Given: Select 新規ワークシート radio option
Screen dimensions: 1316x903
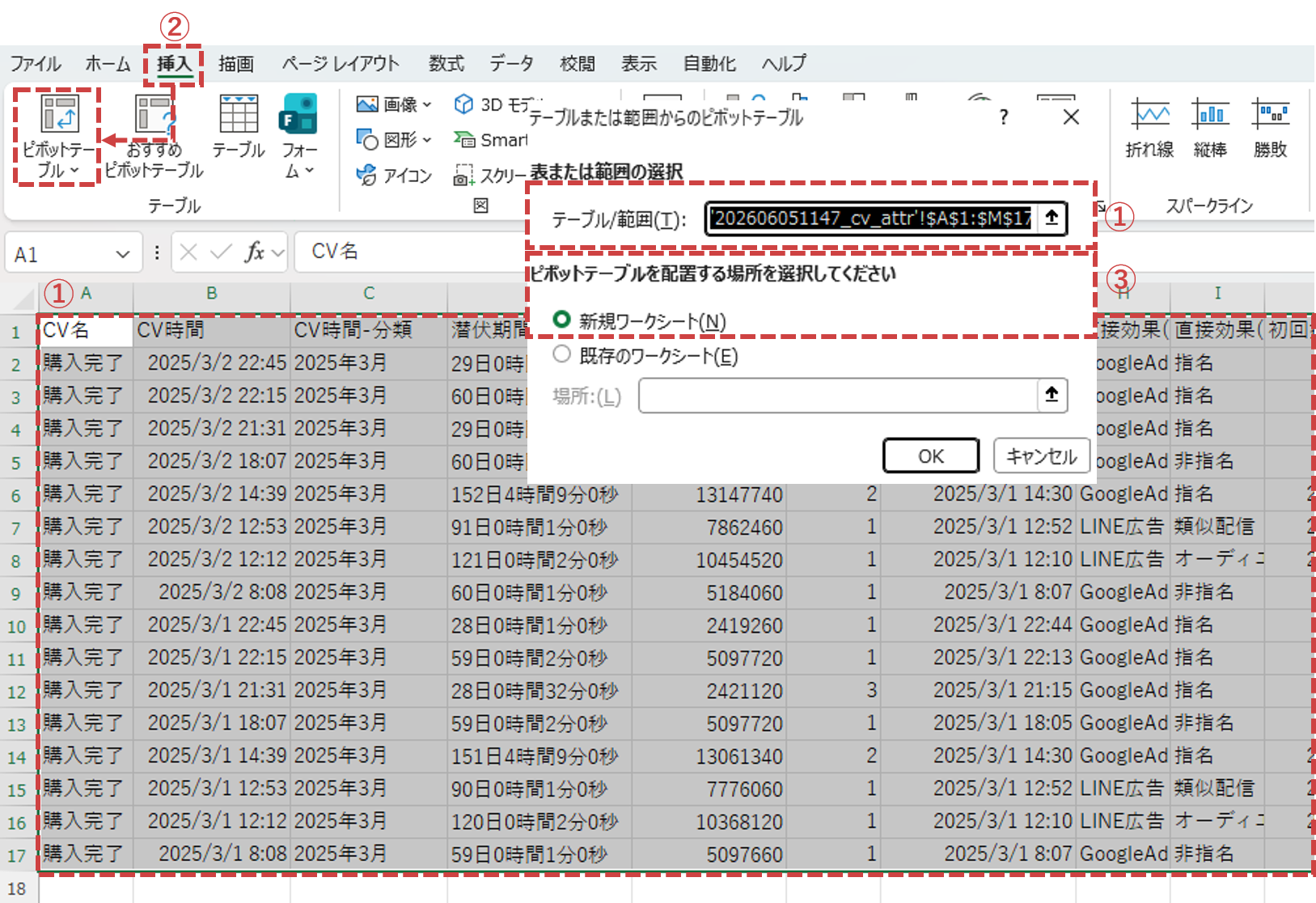Looking at the screenshot, I should point(561,320).
